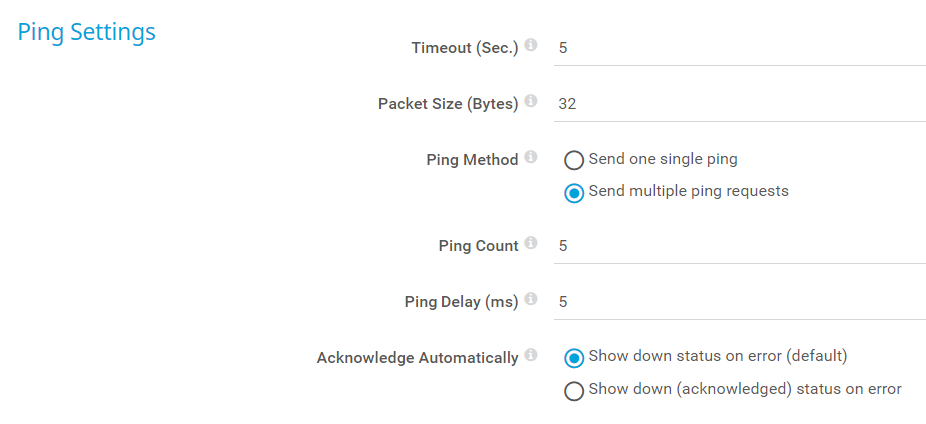Click the 'Ping Method' label text
Viewport: 926px width, 424px height.
[472, 160]
